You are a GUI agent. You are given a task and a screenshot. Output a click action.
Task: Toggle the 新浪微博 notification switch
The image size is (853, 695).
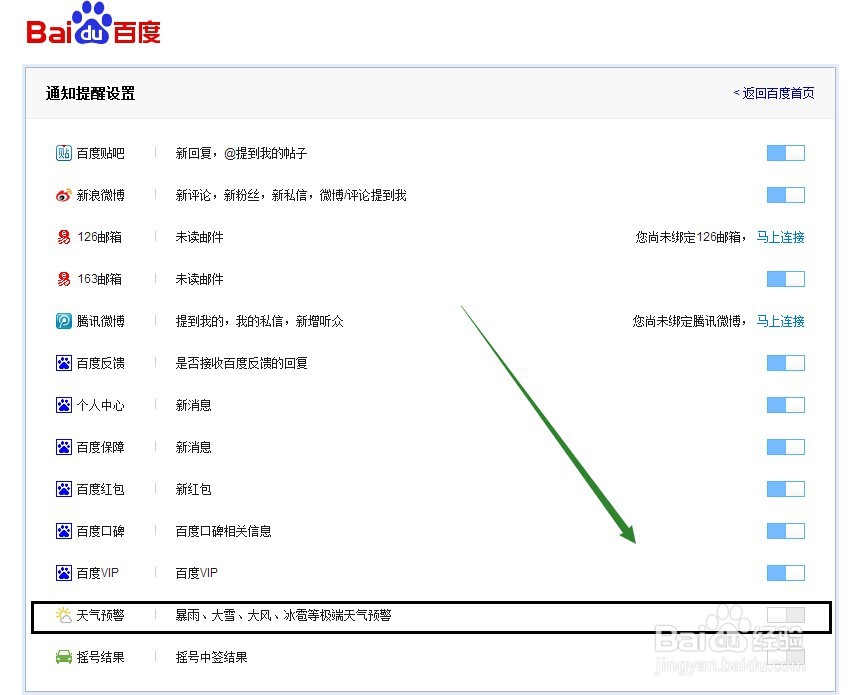pyautogui.click(x=786, y=195)
